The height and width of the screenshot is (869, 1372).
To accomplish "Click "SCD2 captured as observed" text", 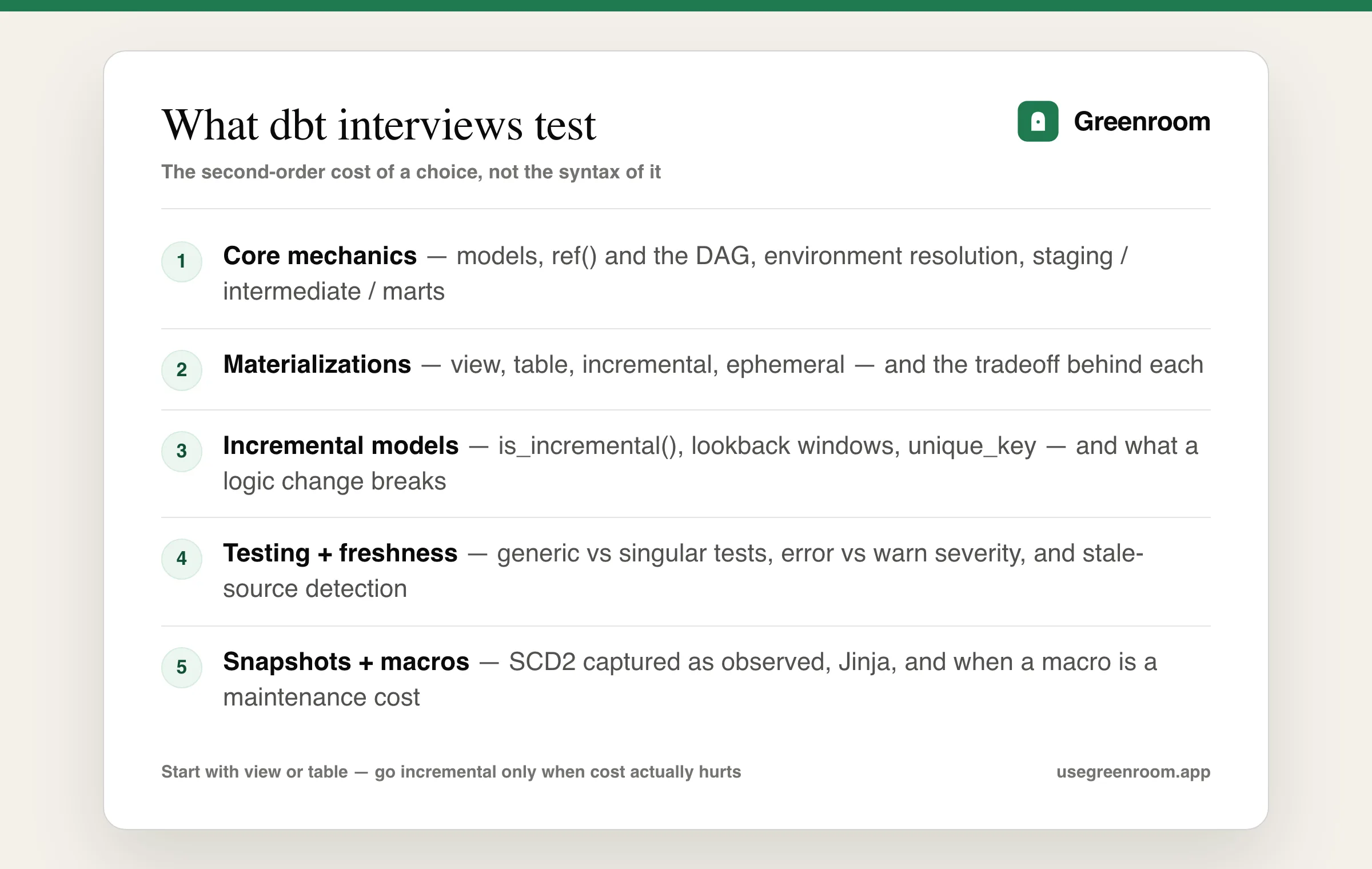I will click(667, 662).
